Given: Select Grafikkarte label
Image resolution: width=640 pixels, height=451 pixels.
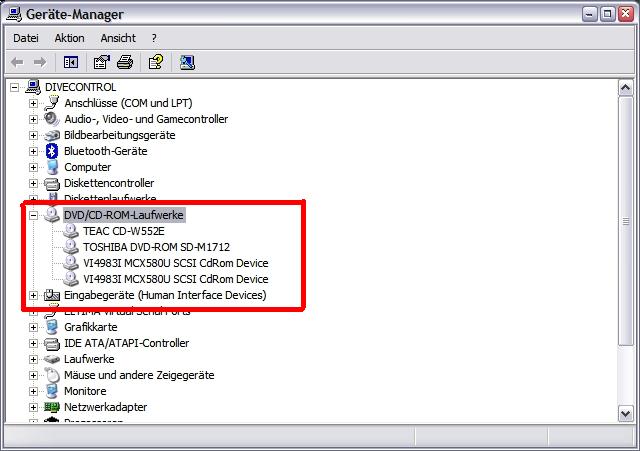Looking at the screenshot, I should click(x=91, y=327).
